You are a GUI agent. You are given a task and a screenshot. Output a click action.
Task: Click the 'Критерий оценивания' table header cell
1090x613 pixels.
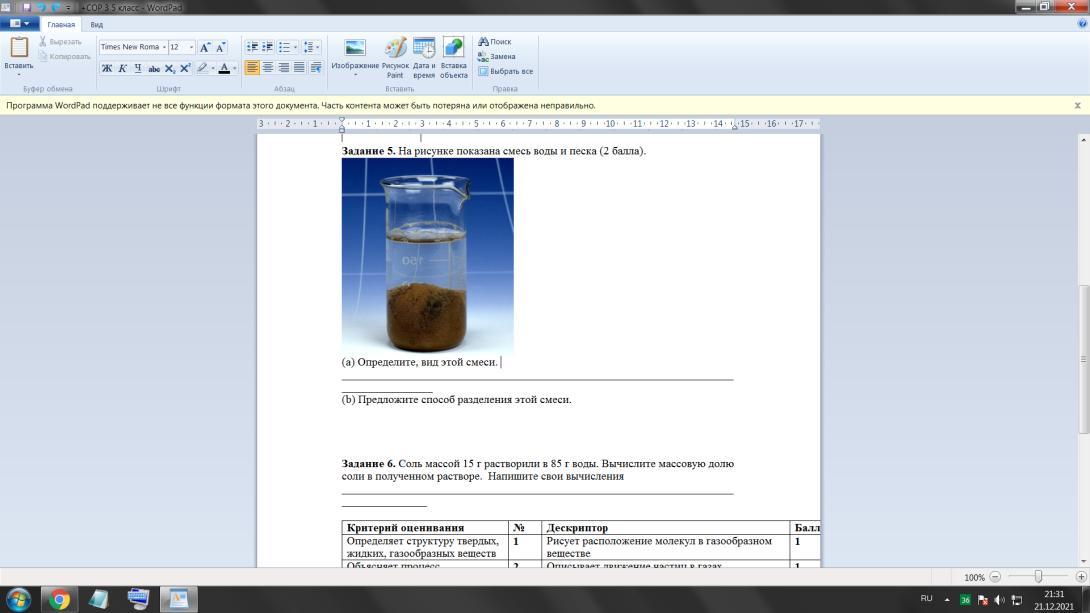pyautogui.click(x=425, y=528)
